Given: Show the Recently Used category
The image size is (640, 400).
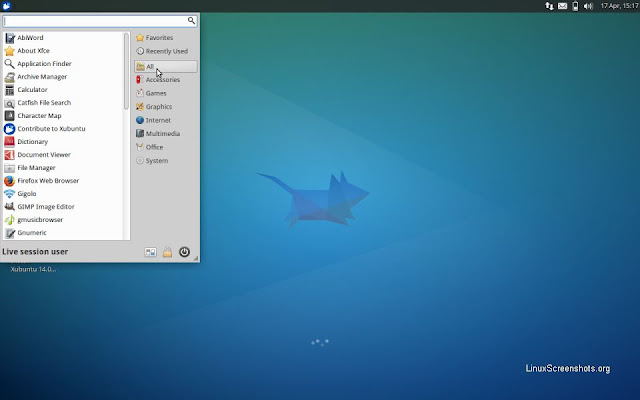Looking at the screenshot, I should (166, 51).
